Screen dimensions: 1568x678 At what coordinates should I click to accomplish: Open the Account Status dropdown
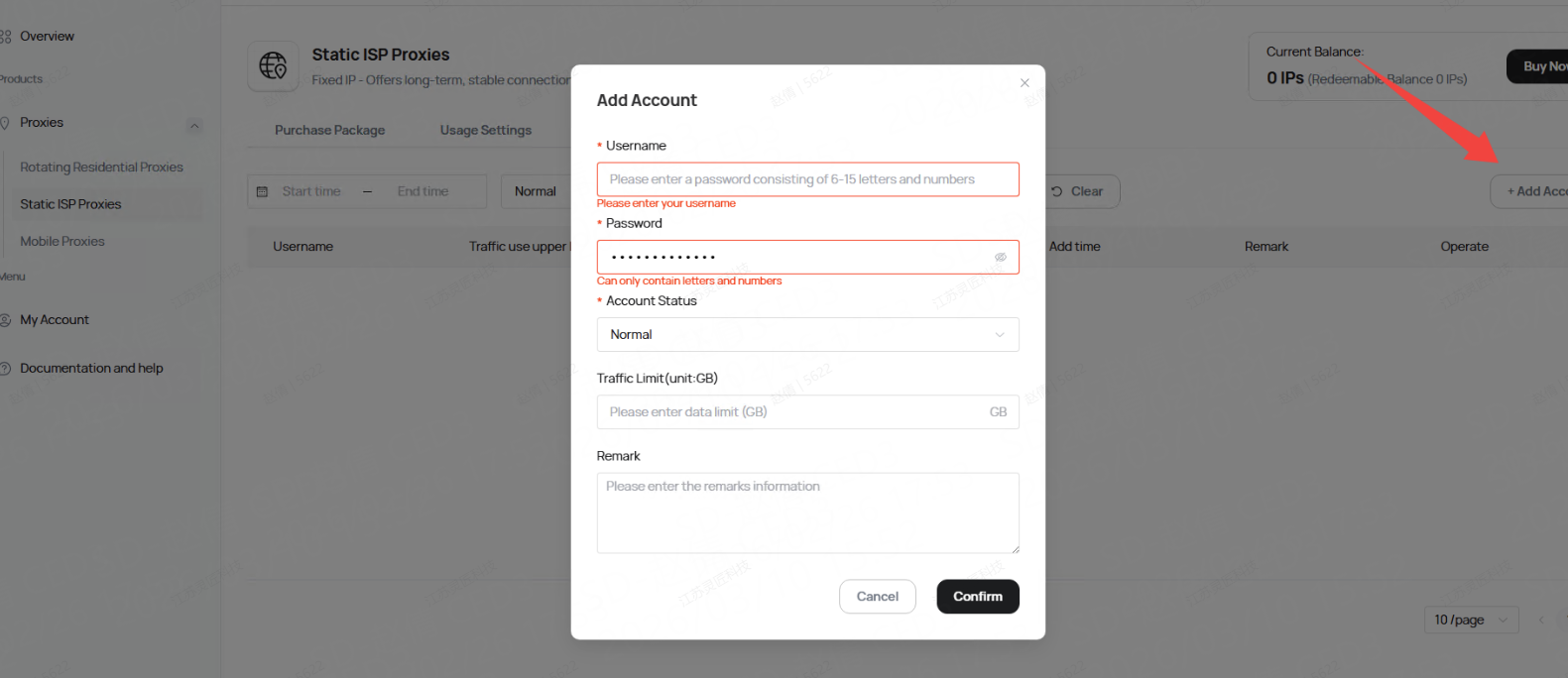[807, 335]
